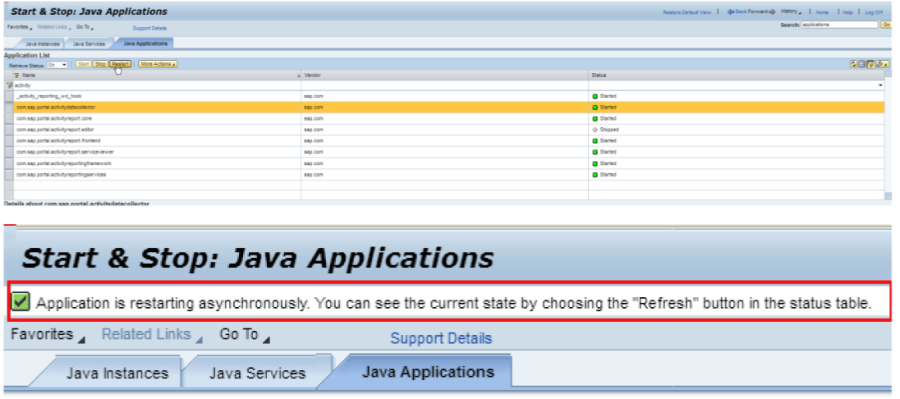Switch to the Java Services tab in the enlarged view

(x=257, y=373)
